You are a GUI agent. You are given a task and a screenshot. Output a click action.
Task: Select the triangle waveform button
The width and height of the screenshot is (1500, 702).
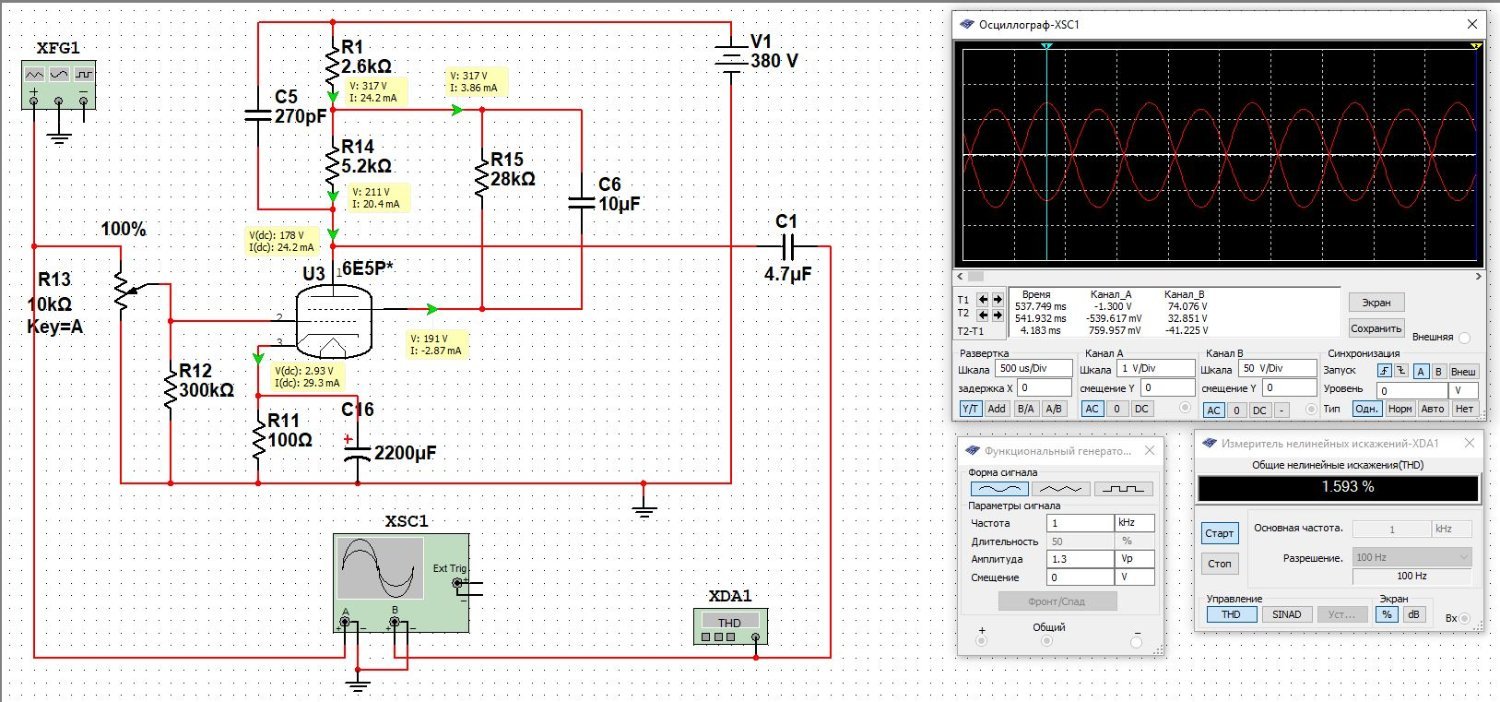coord(1061,489)
